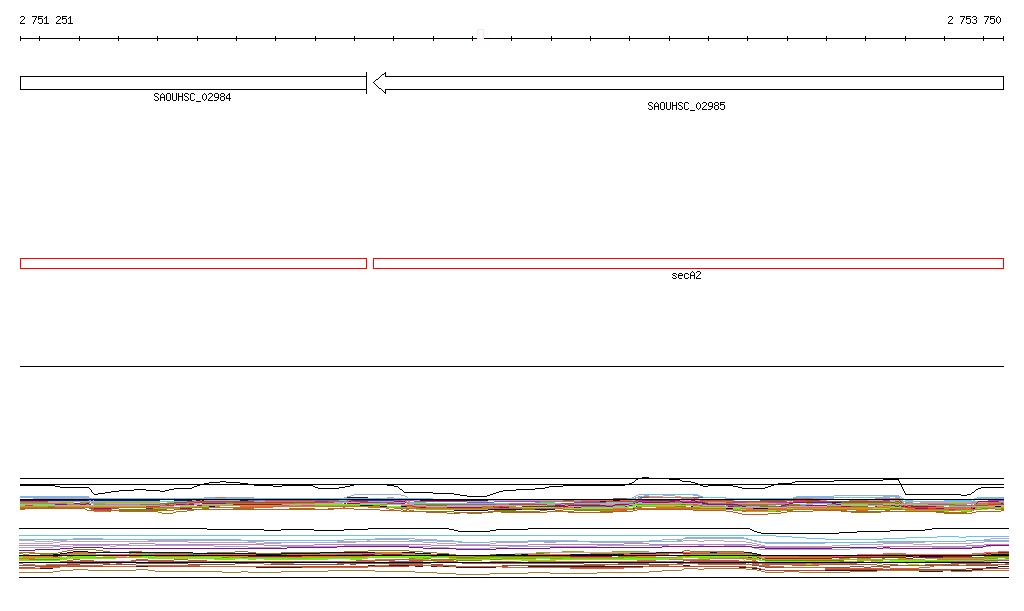Click the start coordinate 2 751 251
Screen dimensions: 1024x611
(x=46, y=20)
